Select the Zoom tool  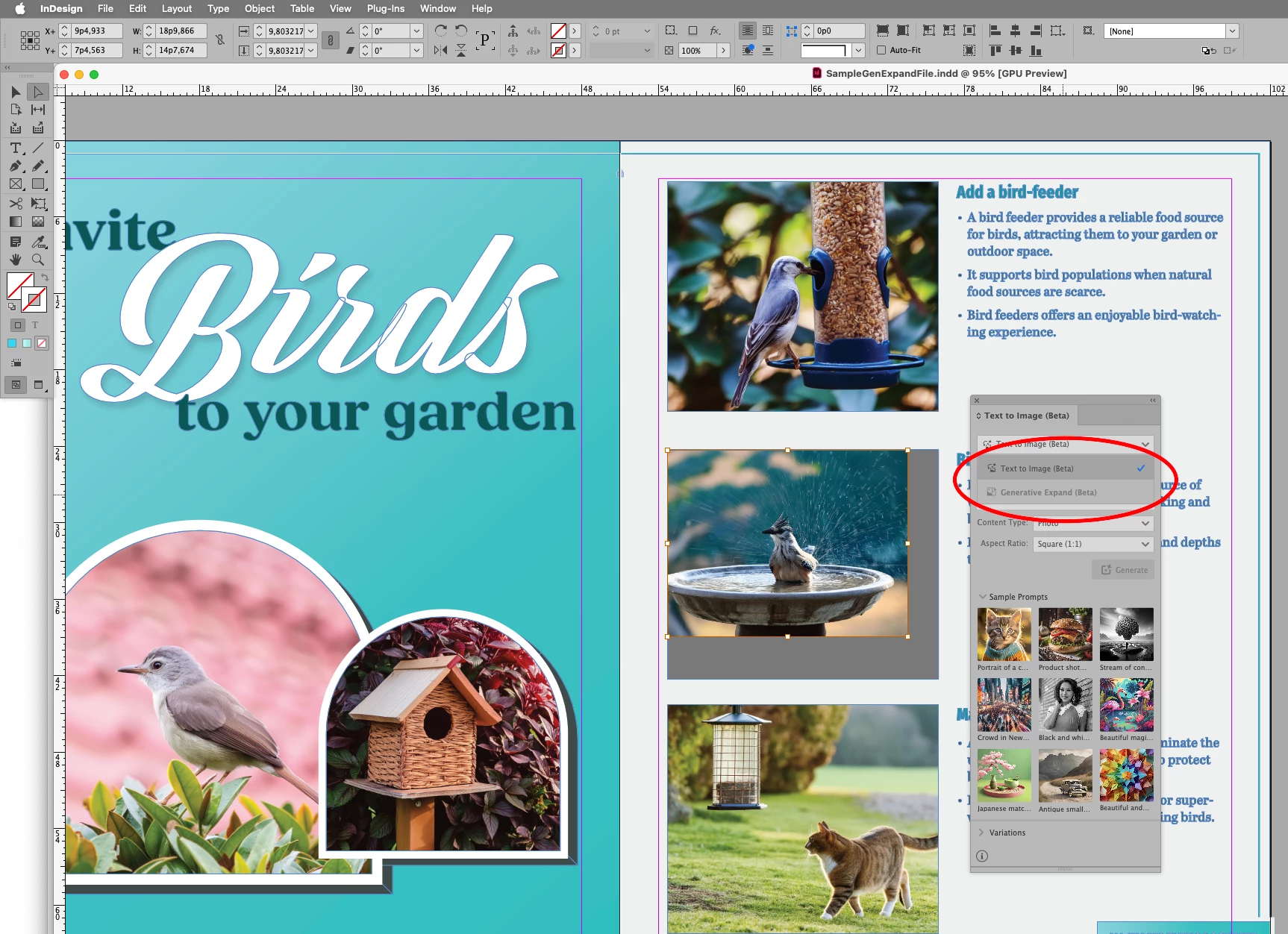pyautogui.click(x=38, y=260)
